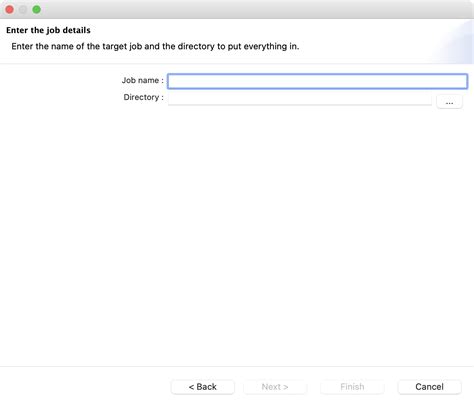Click the blank content area under the Directory field
The image size is (474, 408).
pos(237,237)
